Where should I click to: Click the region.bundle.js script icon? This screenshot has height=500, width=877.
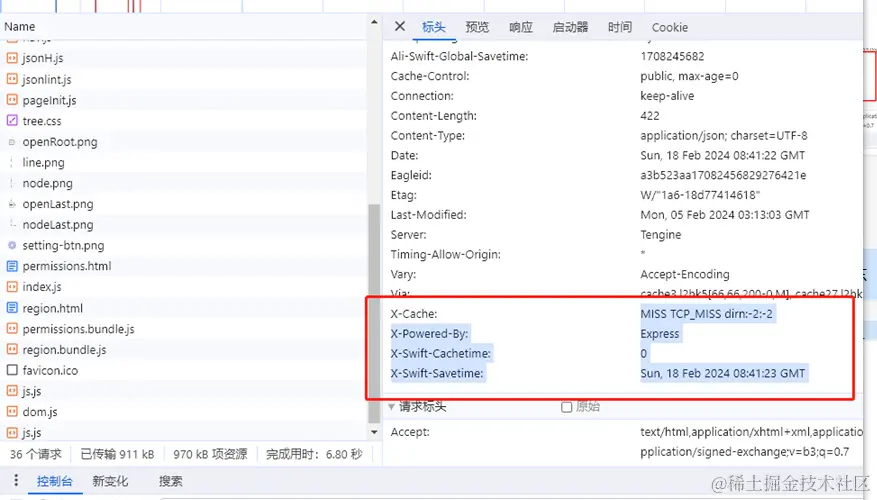pyautogui.click(x=12, y=349)
